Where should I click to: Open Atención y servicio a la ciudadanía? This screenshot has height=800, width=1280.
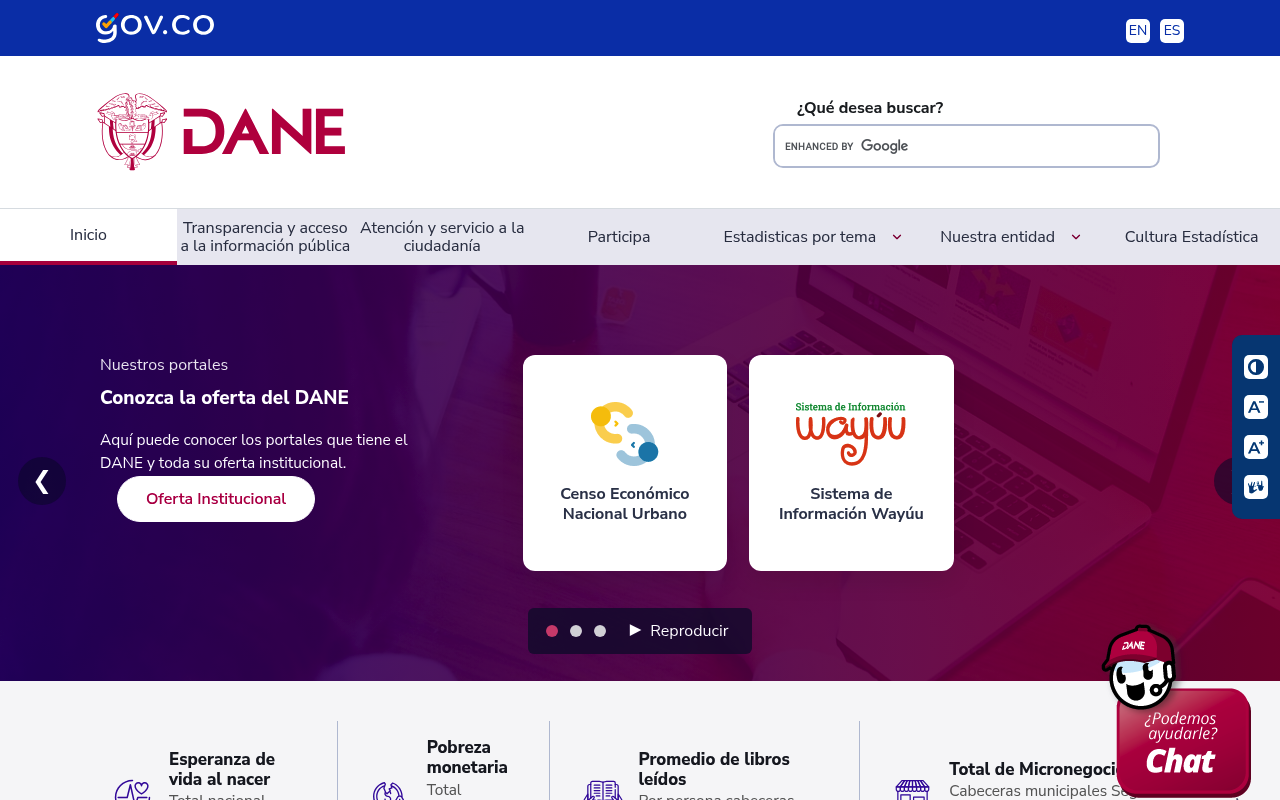click(442, 237)
